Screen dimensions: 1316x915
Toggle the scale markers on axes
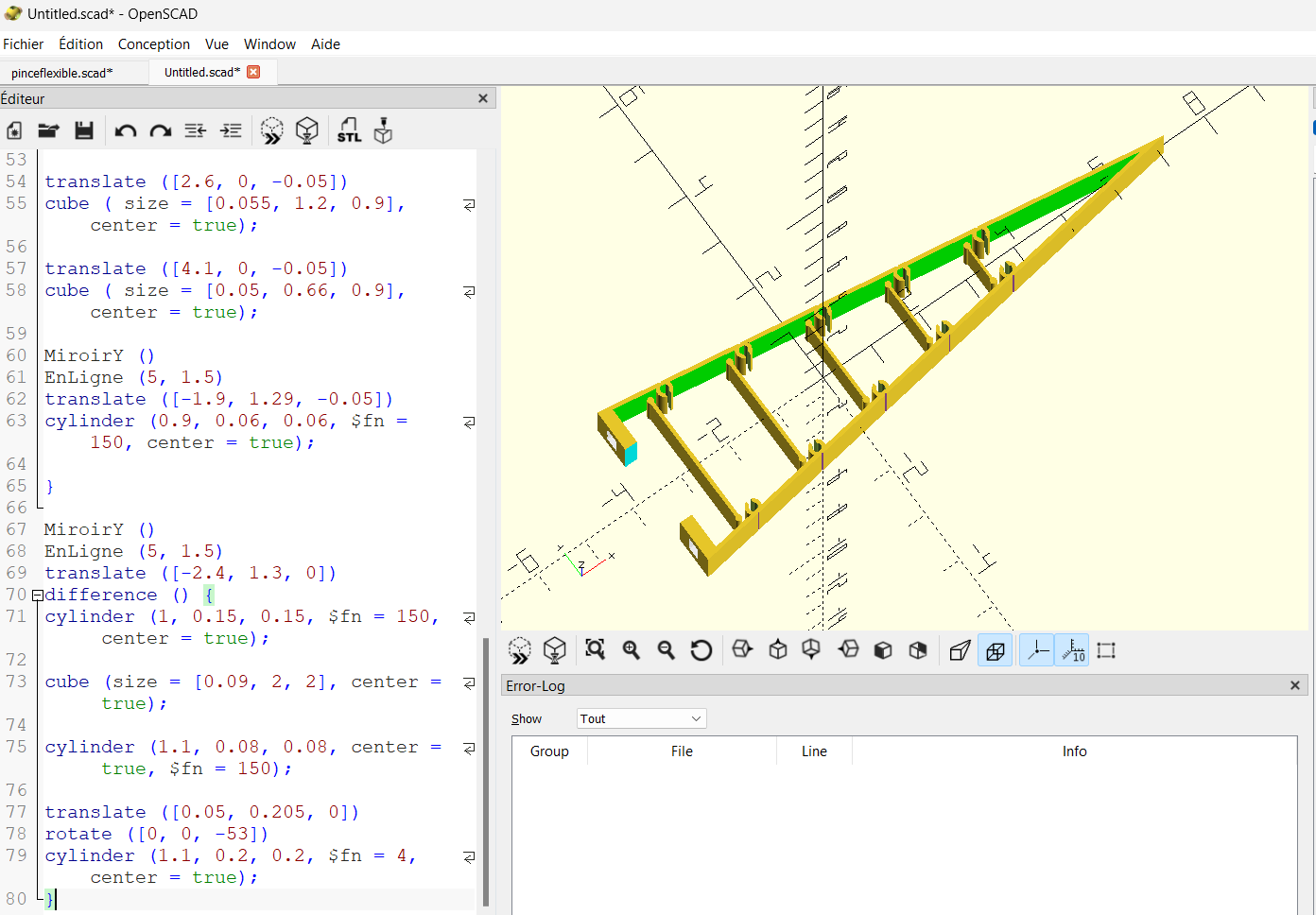1072,650
